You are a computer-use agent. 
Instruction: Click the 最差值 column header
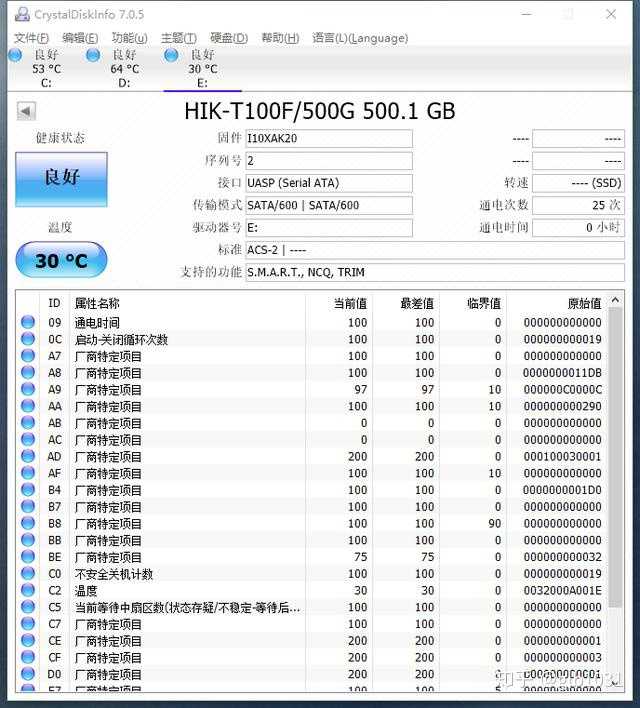coord(417,303)
